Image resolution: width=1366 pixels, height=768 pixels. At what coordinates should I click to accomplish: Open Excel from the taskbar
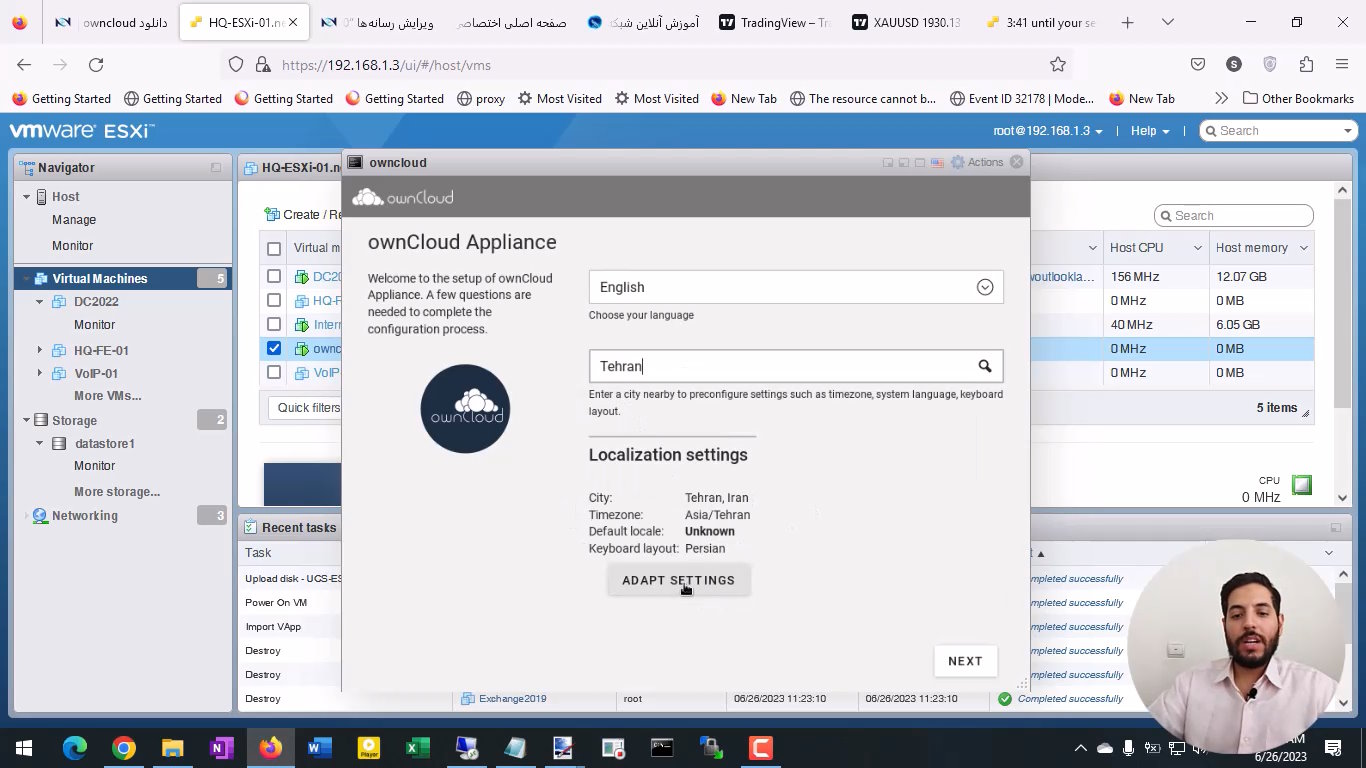[x=418, y=748]
